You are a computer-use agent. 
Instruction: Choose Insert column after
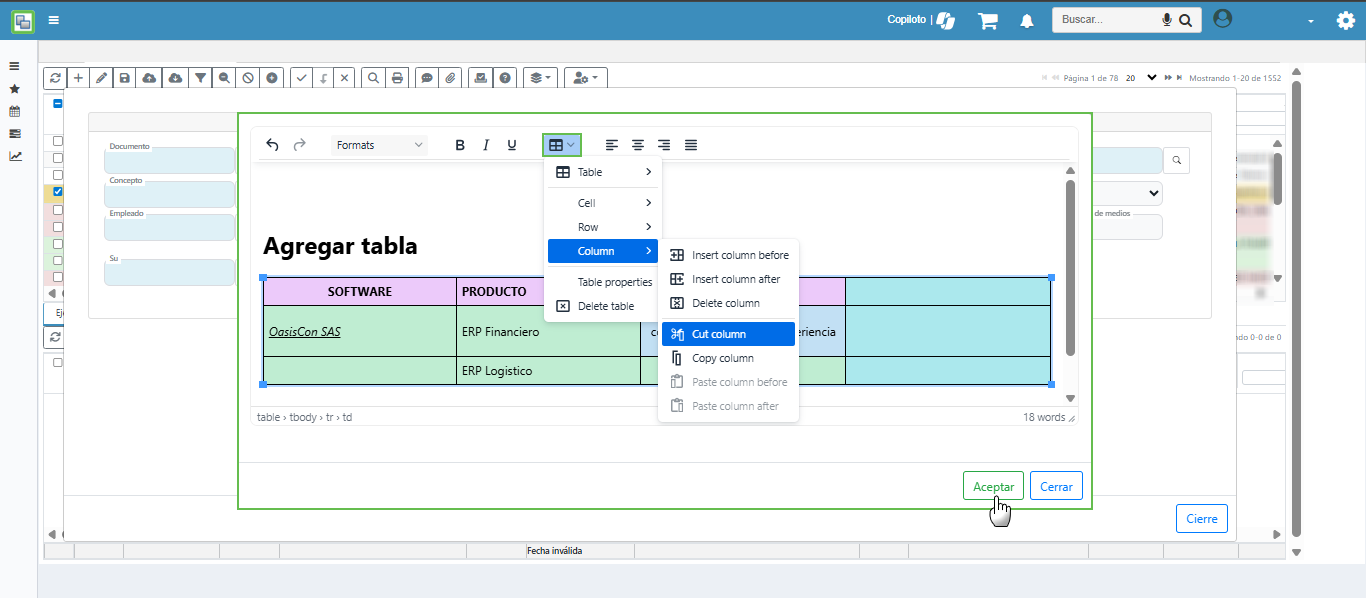click(728, 279)
